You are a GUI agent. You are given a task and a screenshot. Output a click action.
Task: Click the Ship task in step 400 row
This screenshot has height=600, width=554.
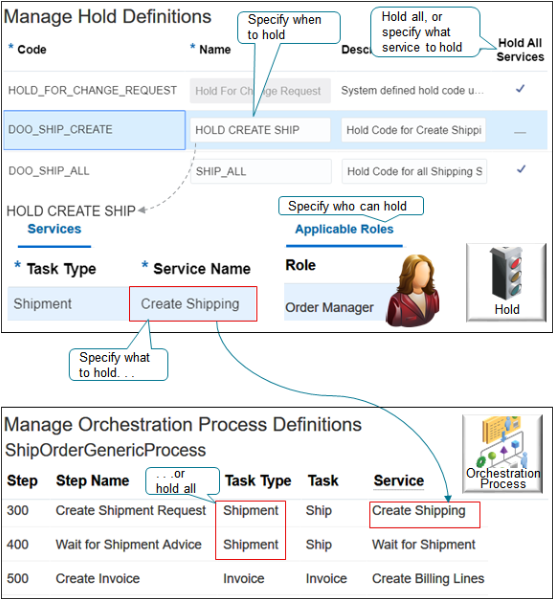tap(319, 545)
